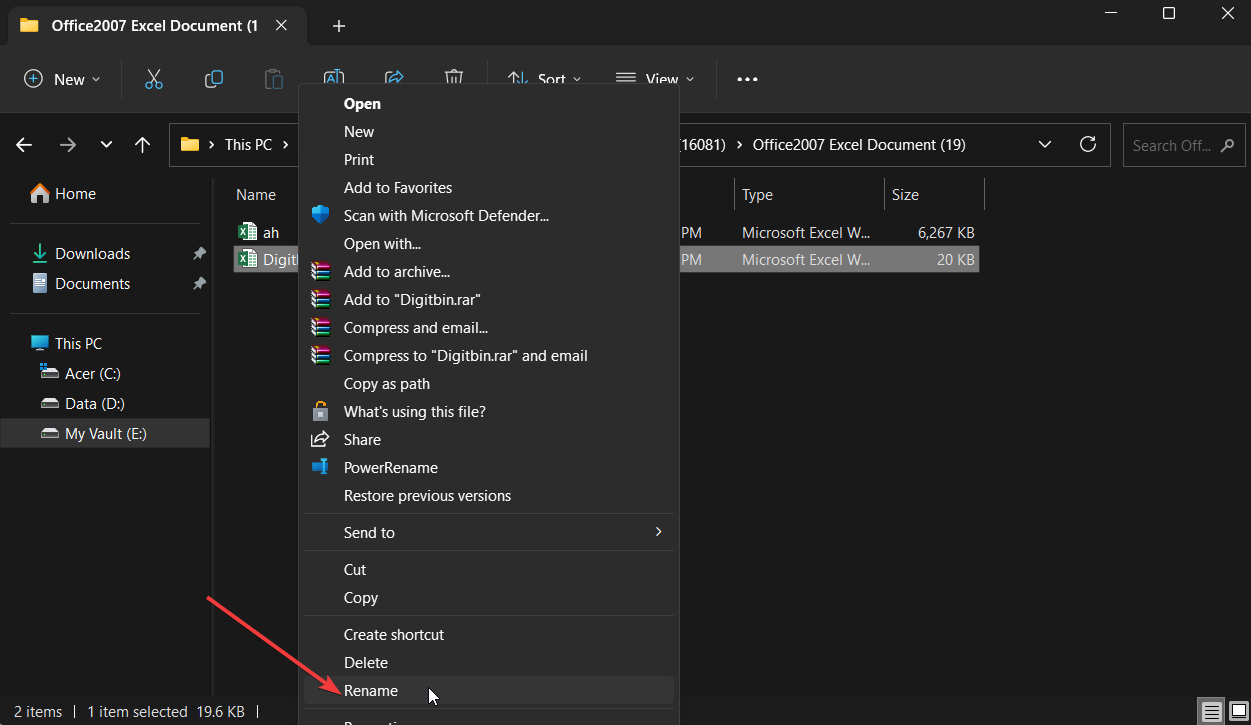Select Compress to "Digitbin.rar" and email

(x=489, y=355)
